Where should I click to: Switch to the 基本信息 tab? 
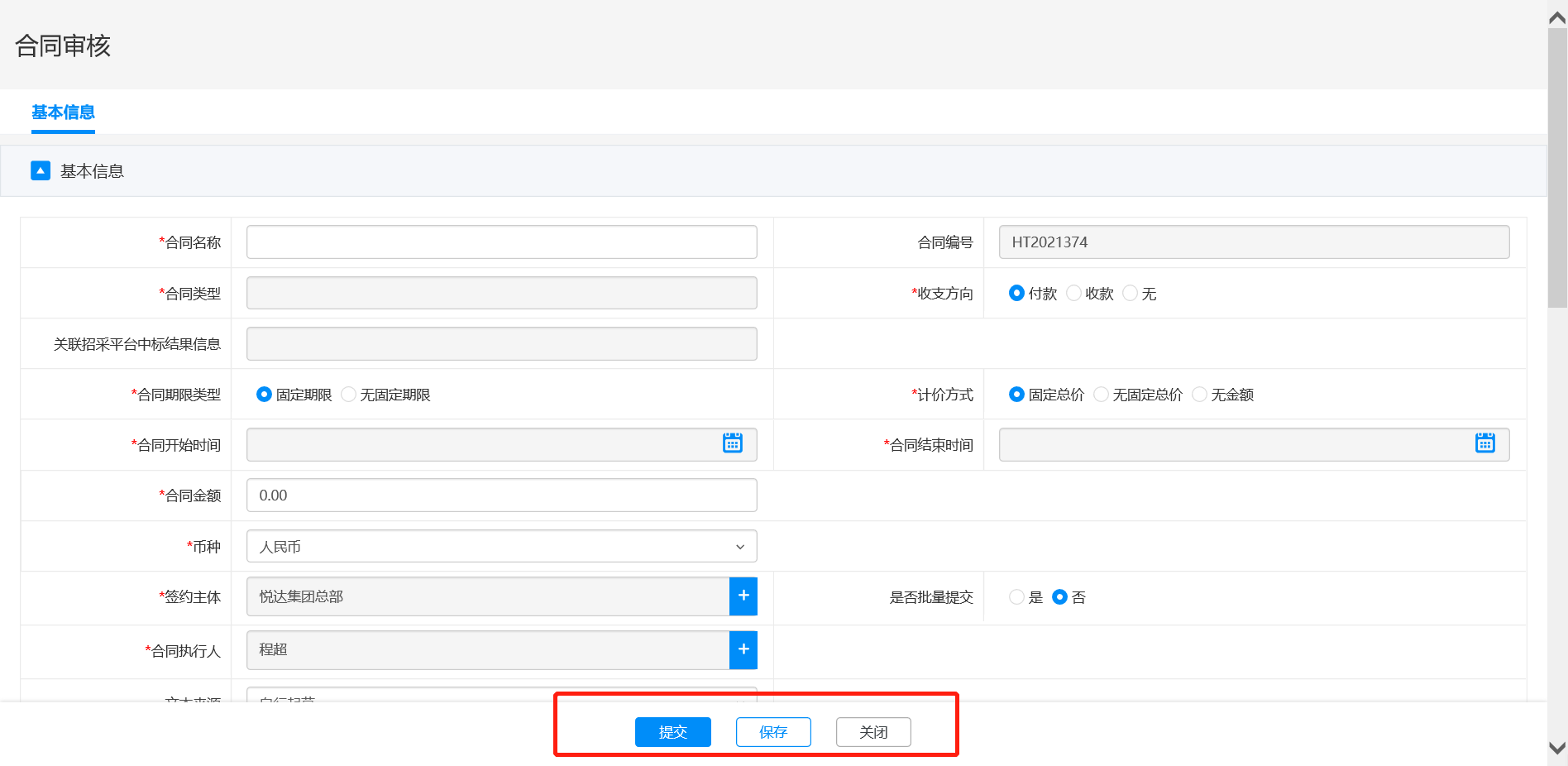click(x=63, y=113)
